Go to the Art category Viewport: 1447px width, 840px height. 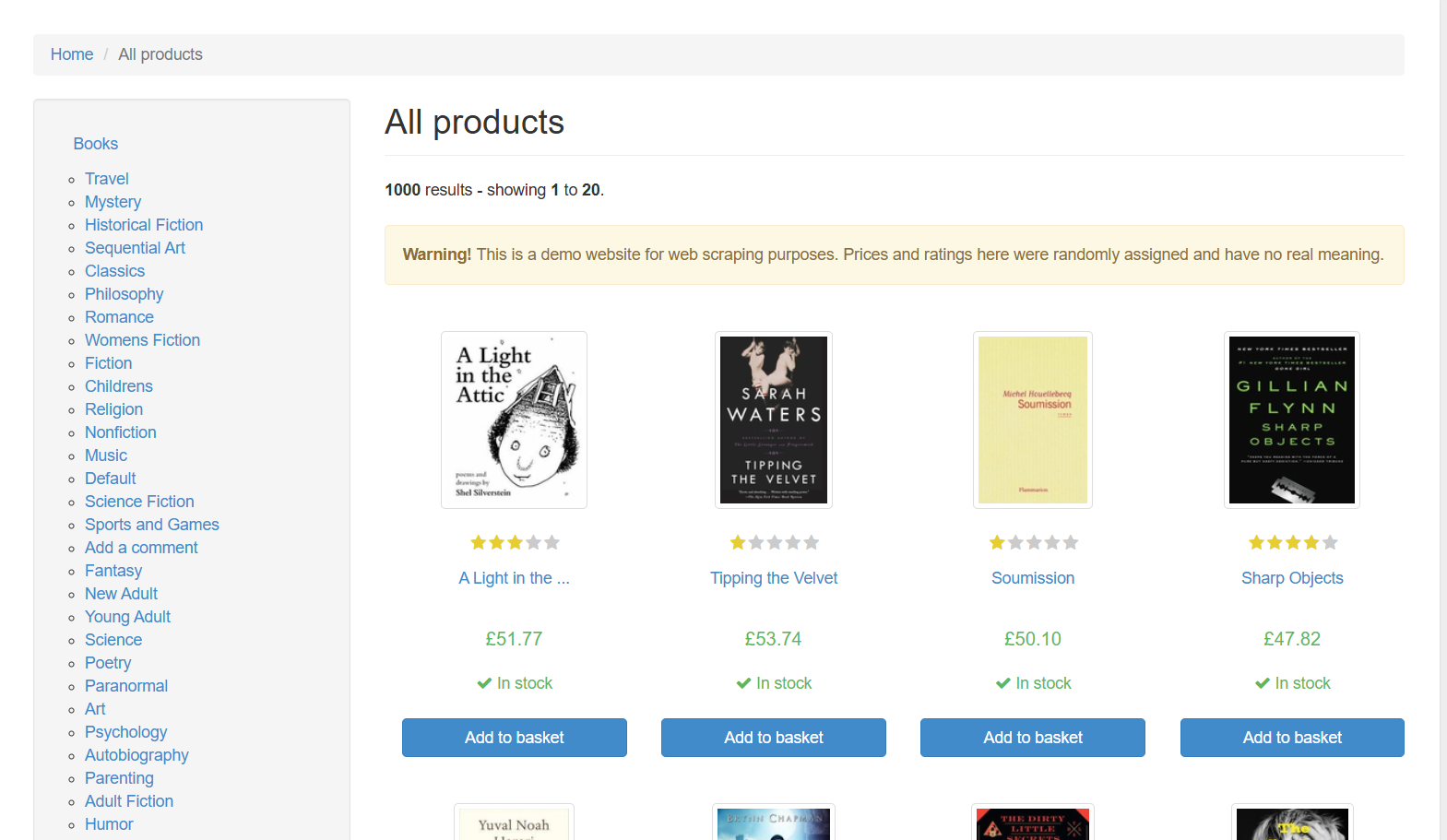[95, 709]
